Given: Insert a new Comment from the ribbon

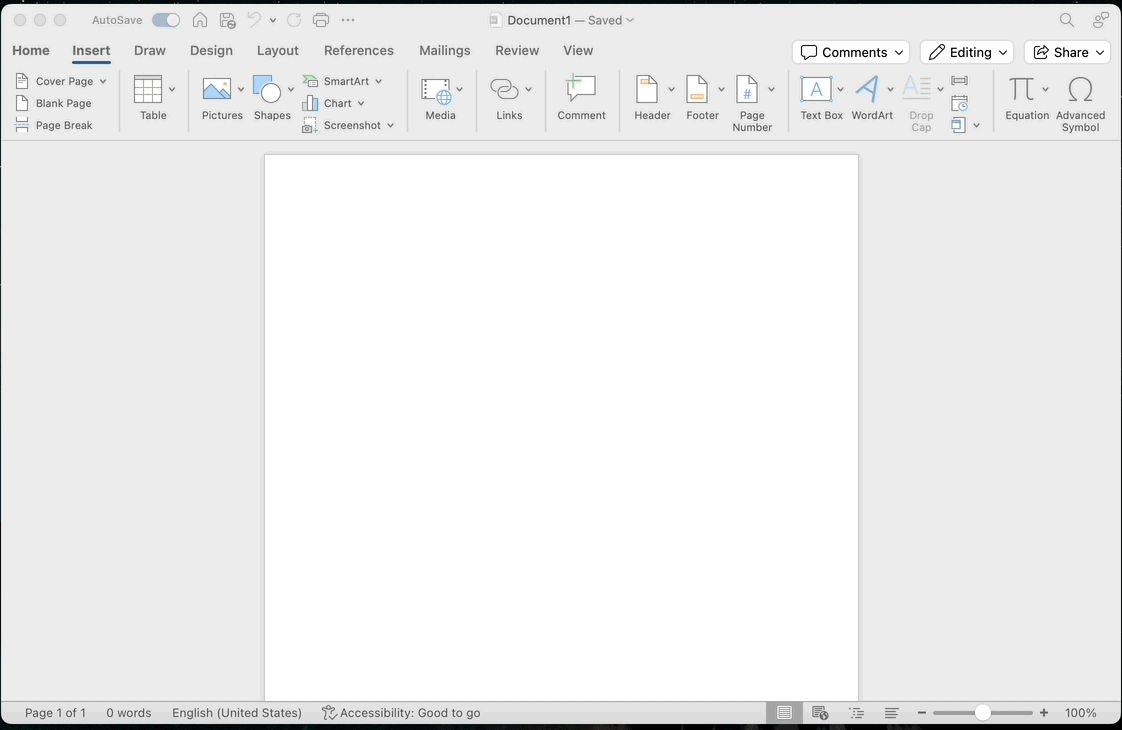Looking at the screenshot, I should coord(581,97).
